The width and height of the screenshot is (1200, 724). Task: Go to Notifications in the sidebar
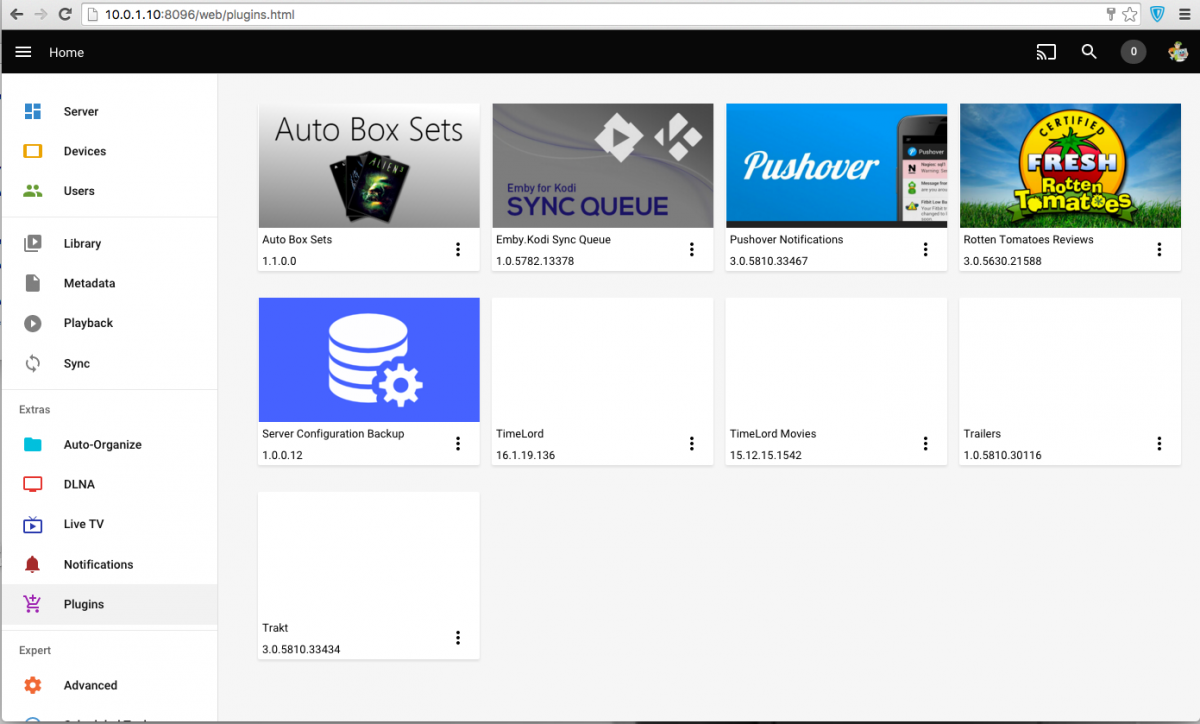coord(98,564)
